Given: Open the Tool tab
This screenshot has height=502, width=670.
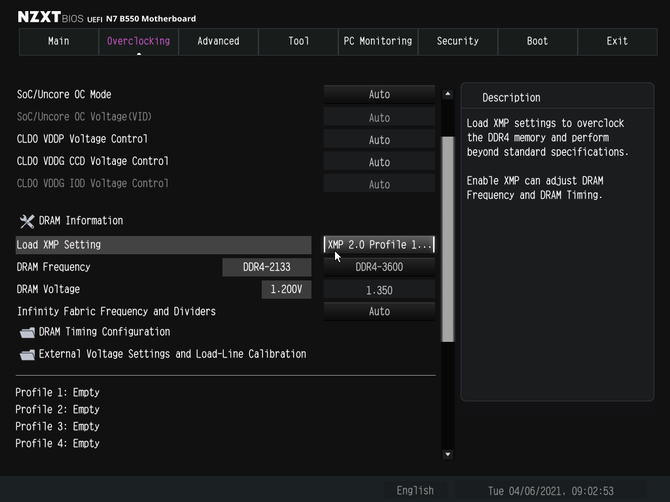Looking at the screenshot, I should (298, 41).
